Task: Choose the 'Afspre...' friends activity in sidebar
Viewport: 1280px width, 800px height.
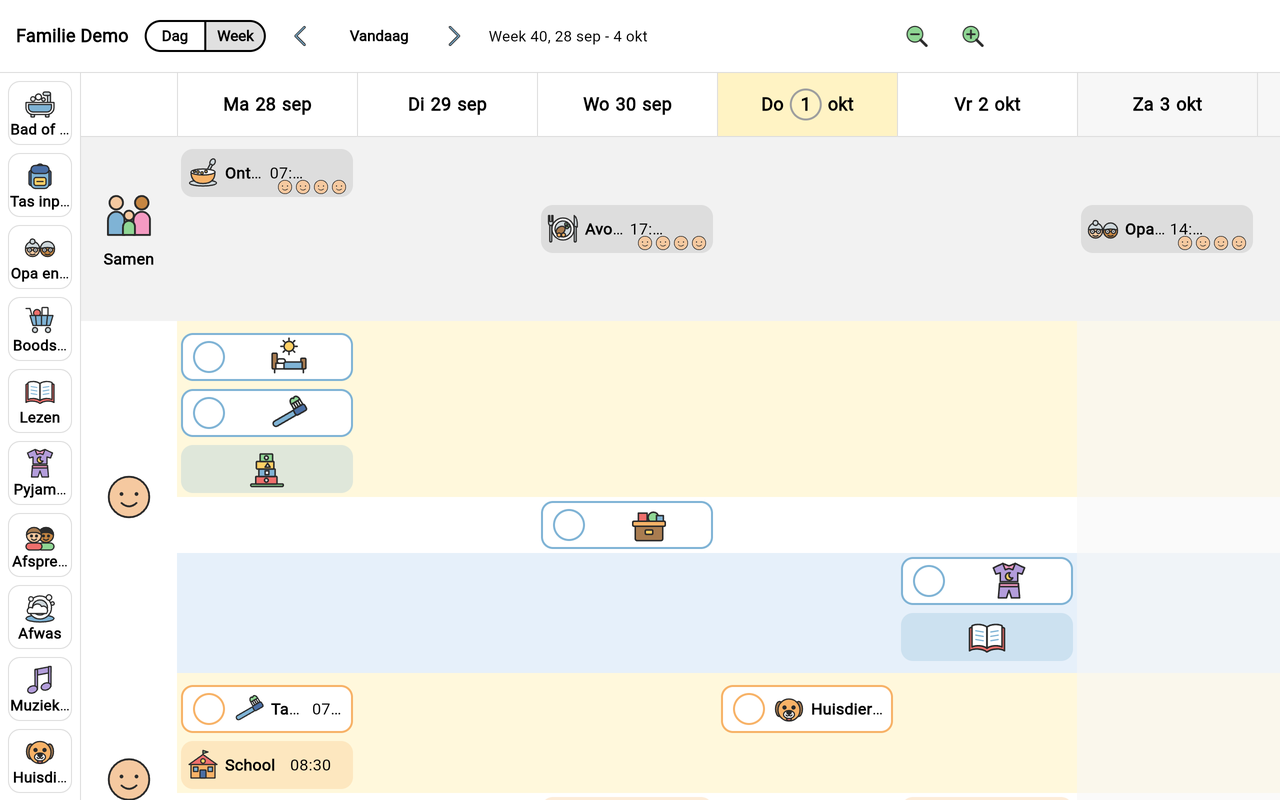Action: 40,545
